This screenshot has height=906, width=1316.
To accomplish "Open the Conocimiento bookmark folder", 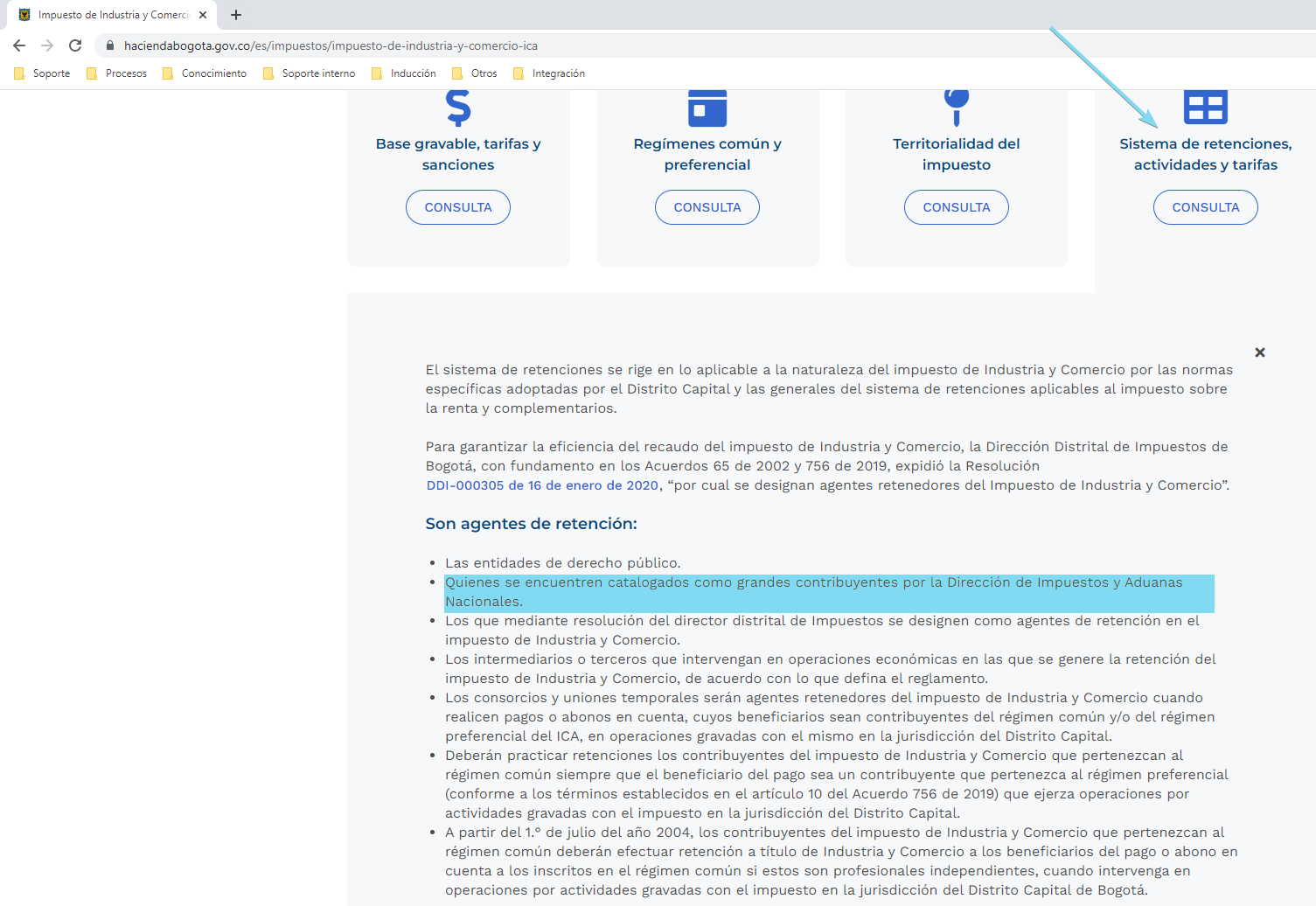I will [x=205, y=73].
